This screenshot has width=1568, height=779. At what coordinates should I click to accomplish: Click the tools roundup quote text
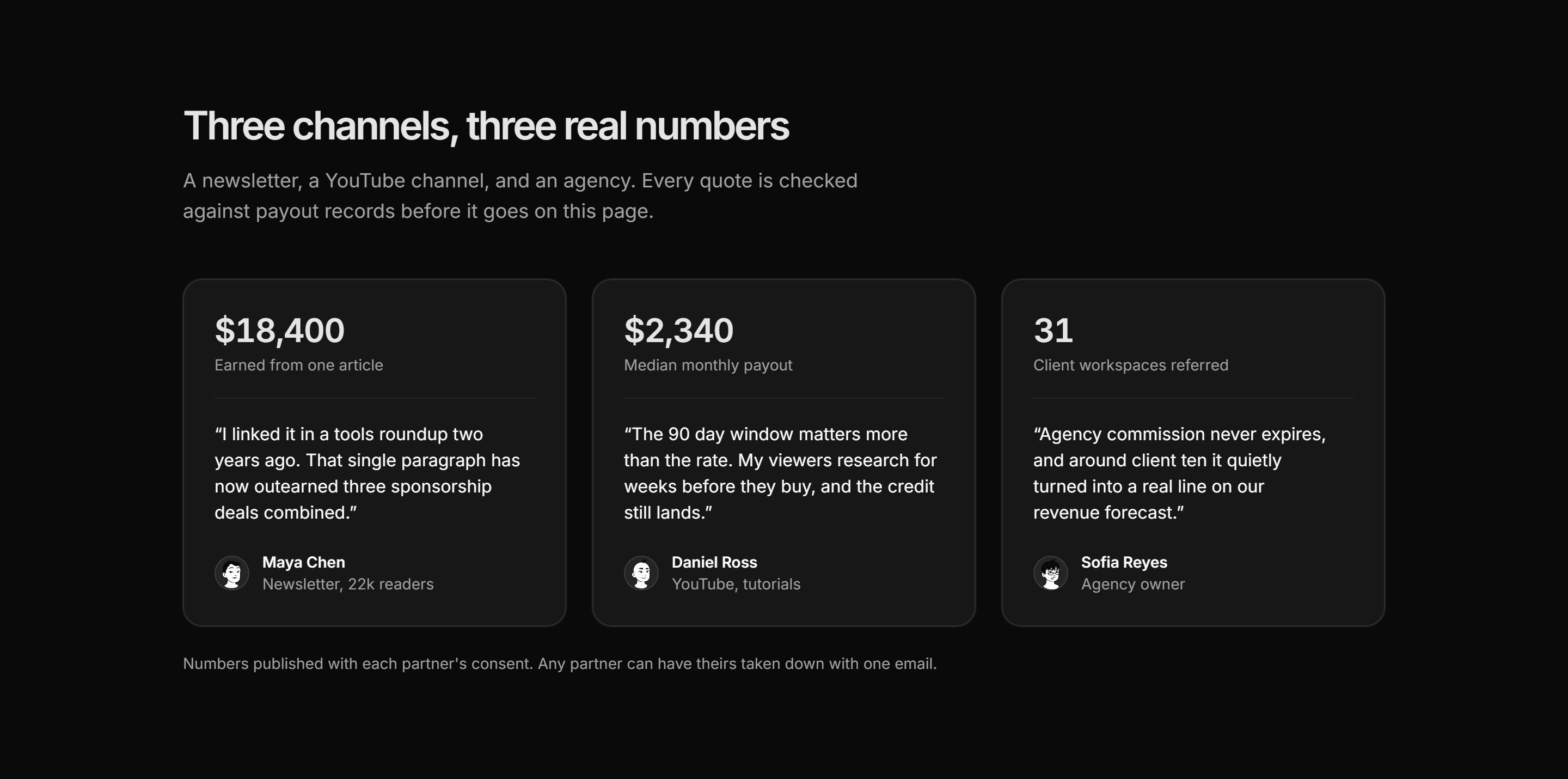367,473
